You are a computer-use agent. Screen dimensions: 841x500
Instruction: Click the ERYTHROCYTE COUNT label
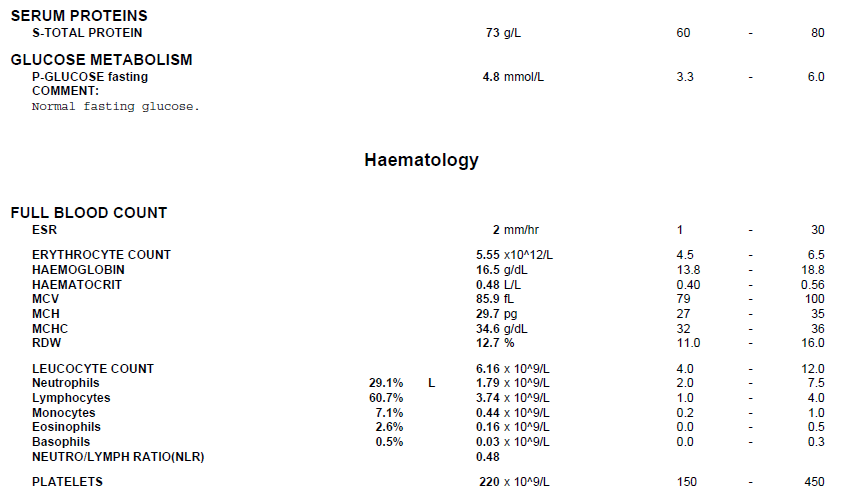tap(101, 255)
